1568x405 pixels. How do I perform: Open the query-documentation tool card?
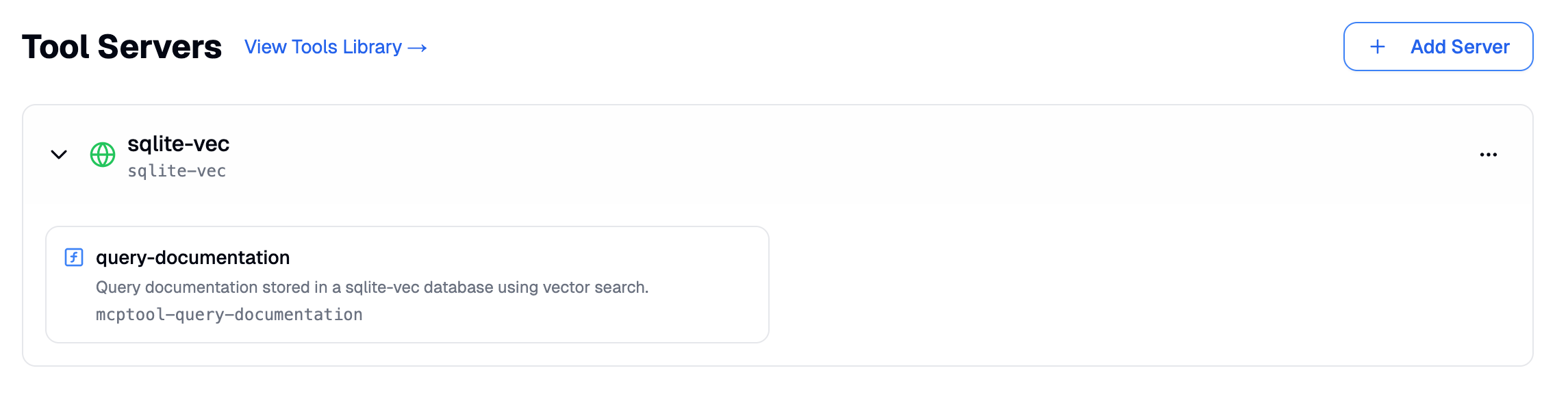pyautogui.click(x=407, y=284)
